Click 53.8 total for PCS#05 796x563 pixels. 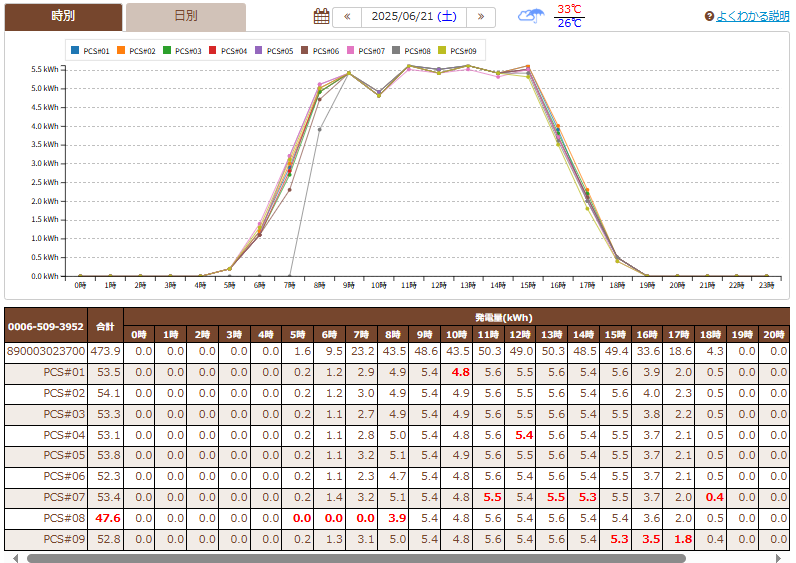106,455
